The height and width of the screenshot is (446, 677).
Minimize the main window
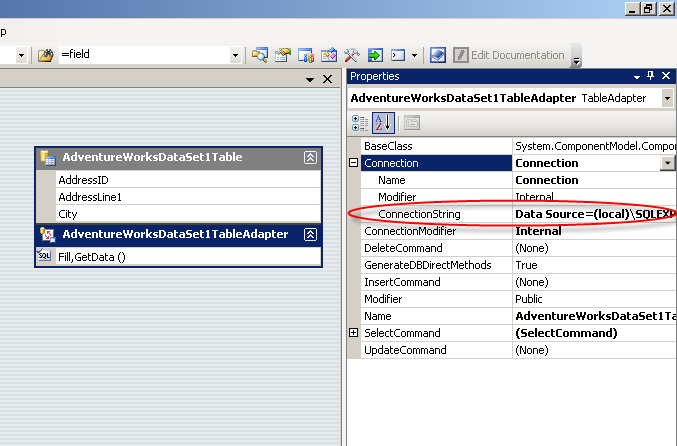coord(632,9)
